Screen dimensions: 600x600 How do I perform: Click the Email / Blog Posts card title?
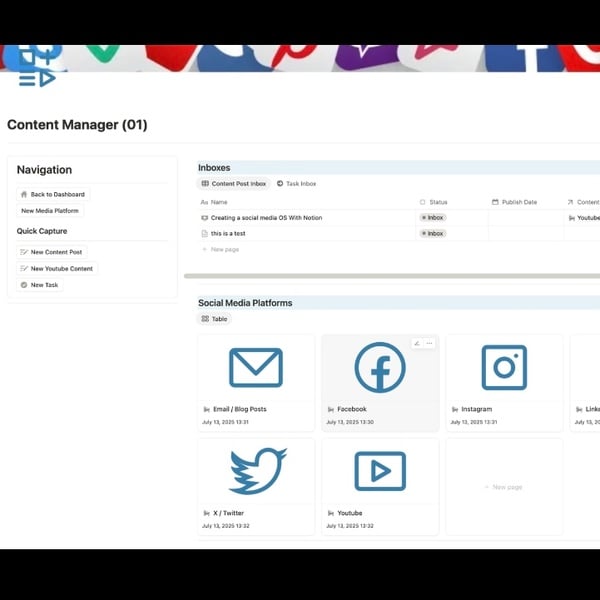240,409
